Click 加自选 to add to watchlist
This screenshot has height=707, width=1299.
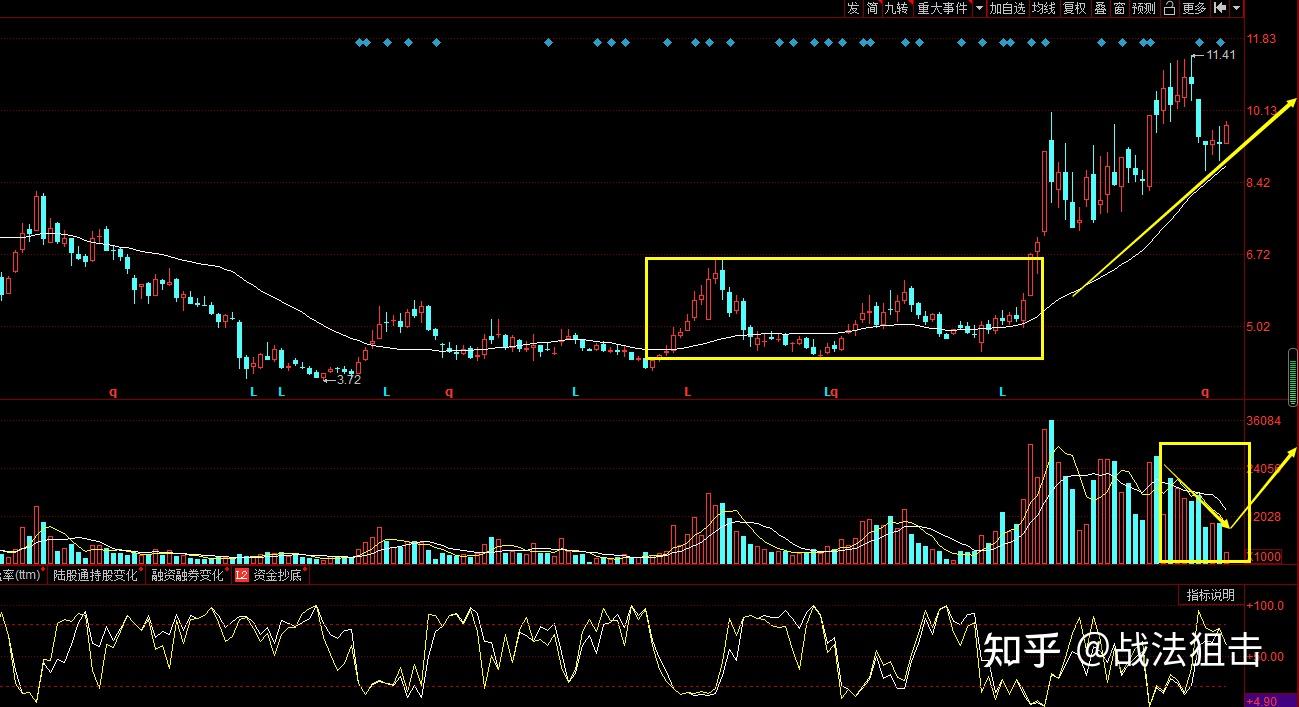1007,8
